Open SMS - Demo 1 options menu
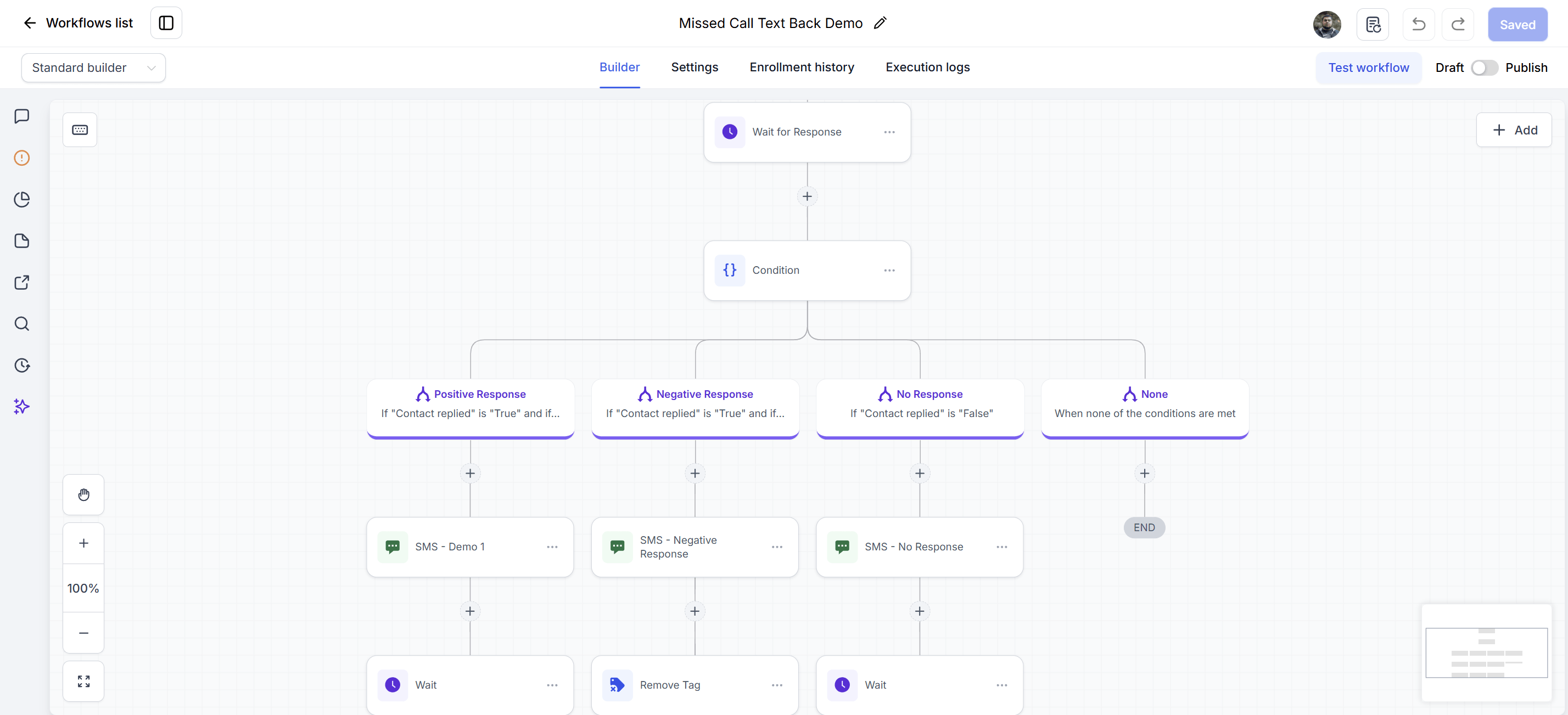 point(552,547)
